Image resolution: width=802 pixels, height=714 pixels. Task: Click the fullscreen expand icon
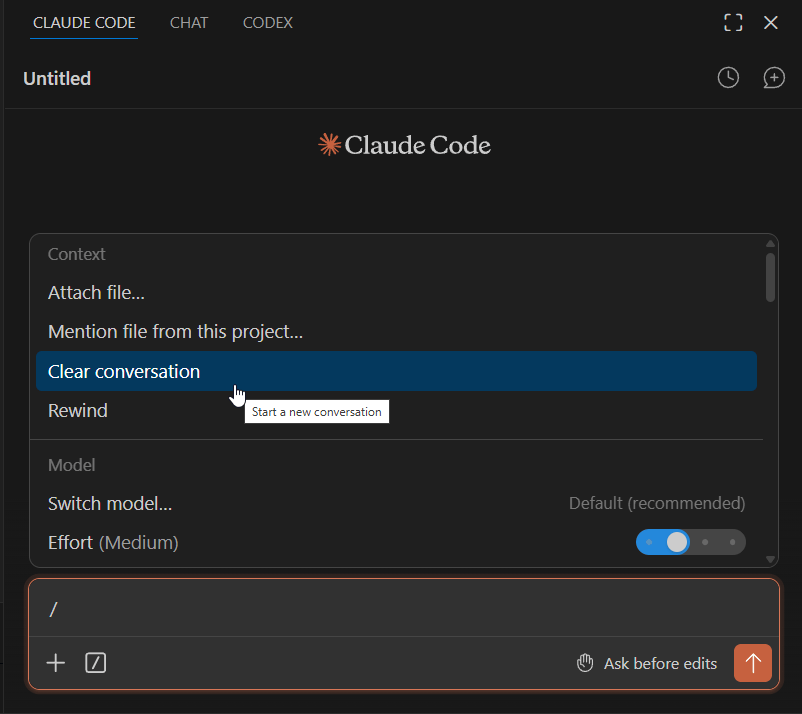click(x=733, y=23)
